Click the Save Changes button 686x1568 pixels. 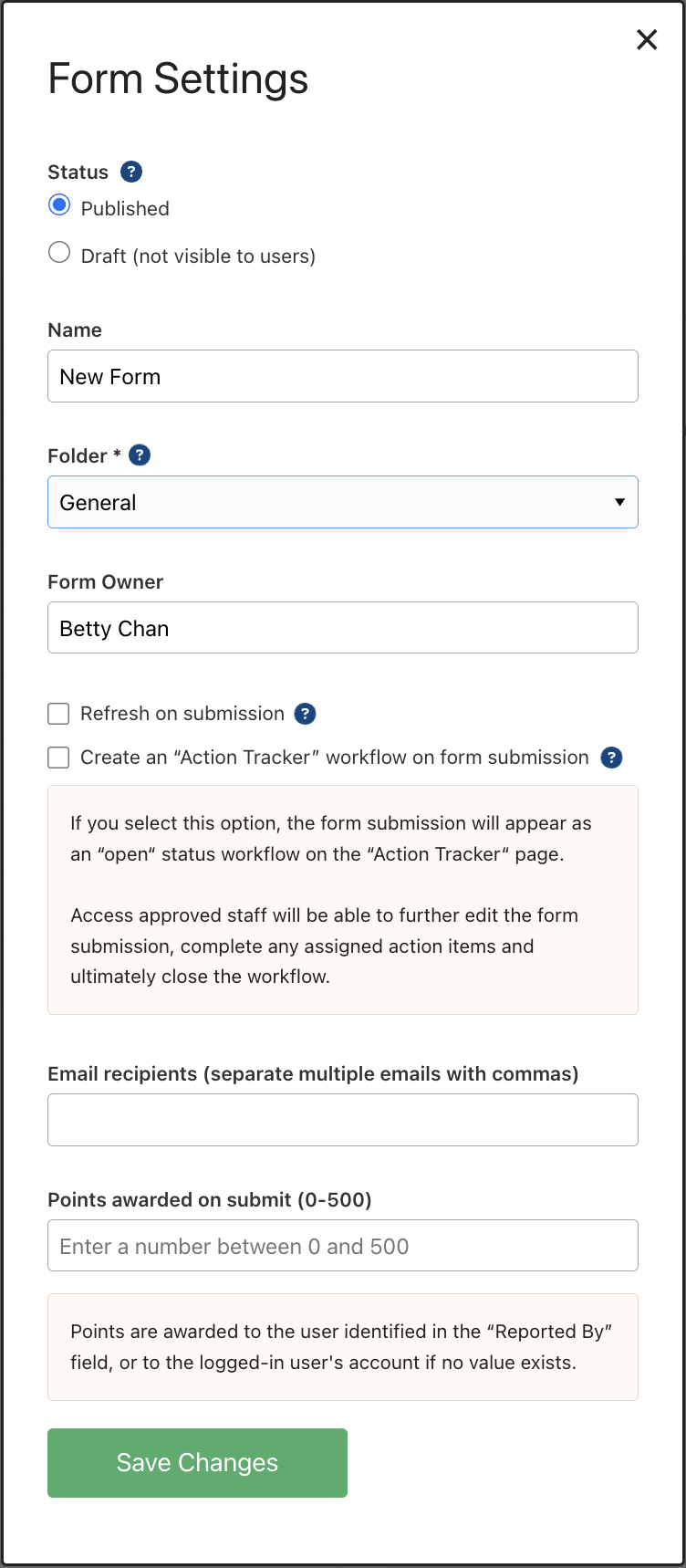197,1463
